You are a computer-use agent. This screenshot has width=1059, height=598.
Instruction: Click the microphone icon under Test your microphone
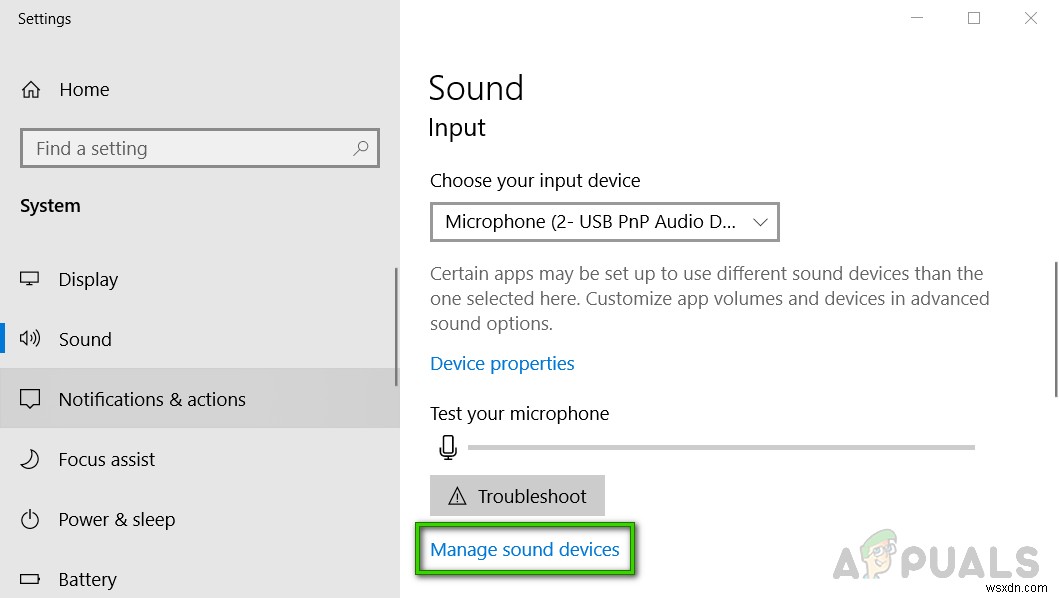[x=448, y=447]
